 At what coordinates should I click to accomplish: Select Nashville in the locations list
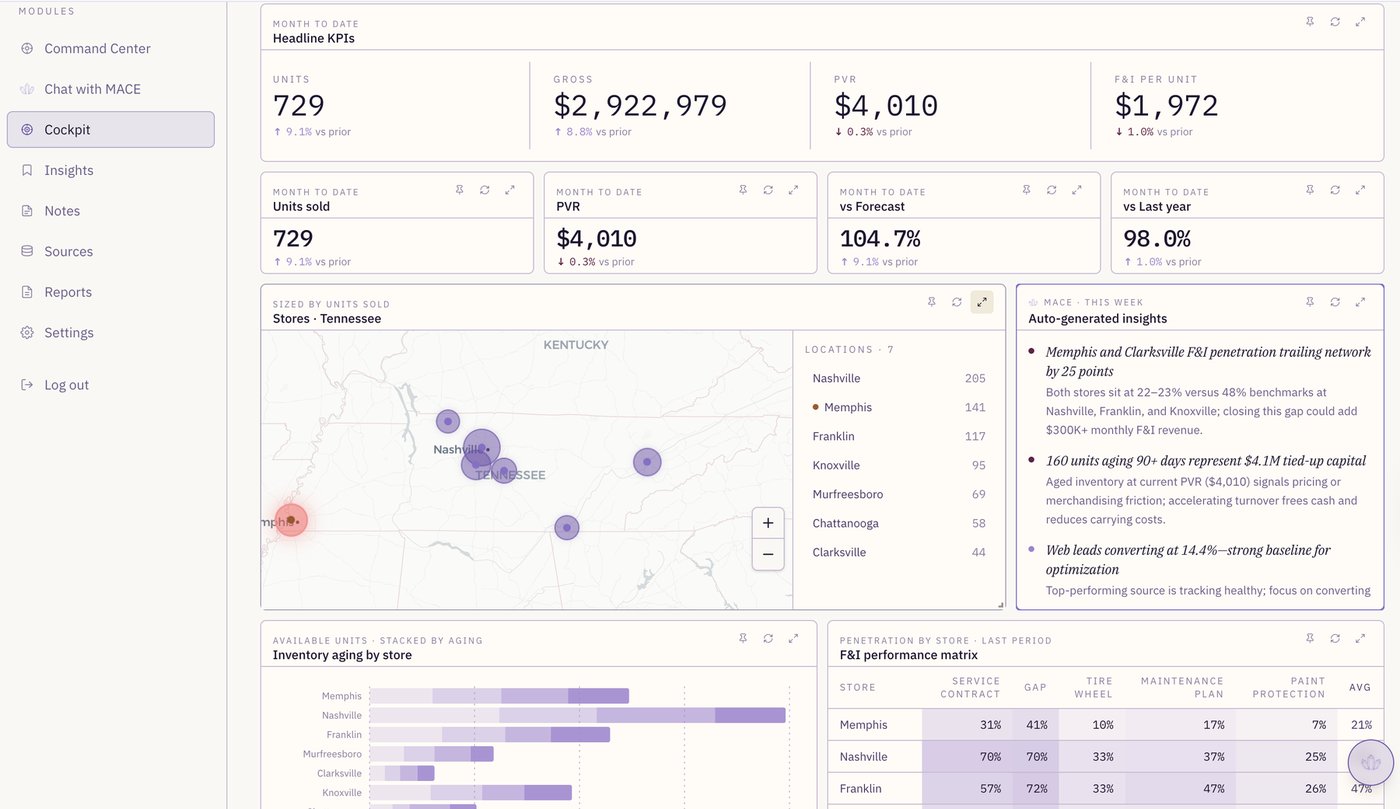click(x=899, y=378)
